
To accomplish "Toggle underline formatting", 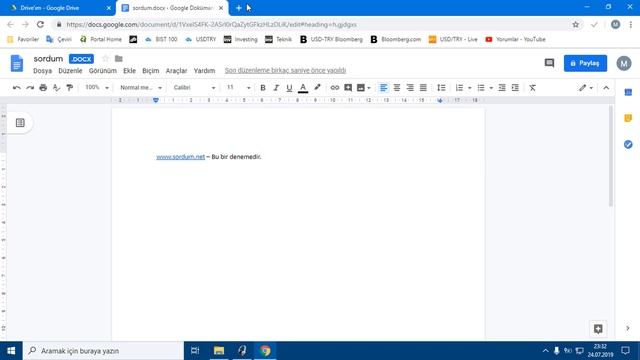I will coord(289,88).
